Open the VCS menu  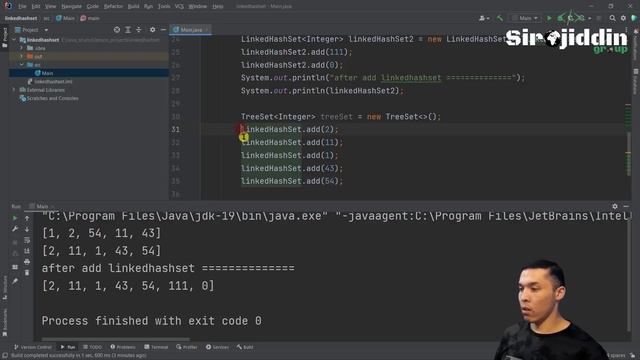point(179,7)
